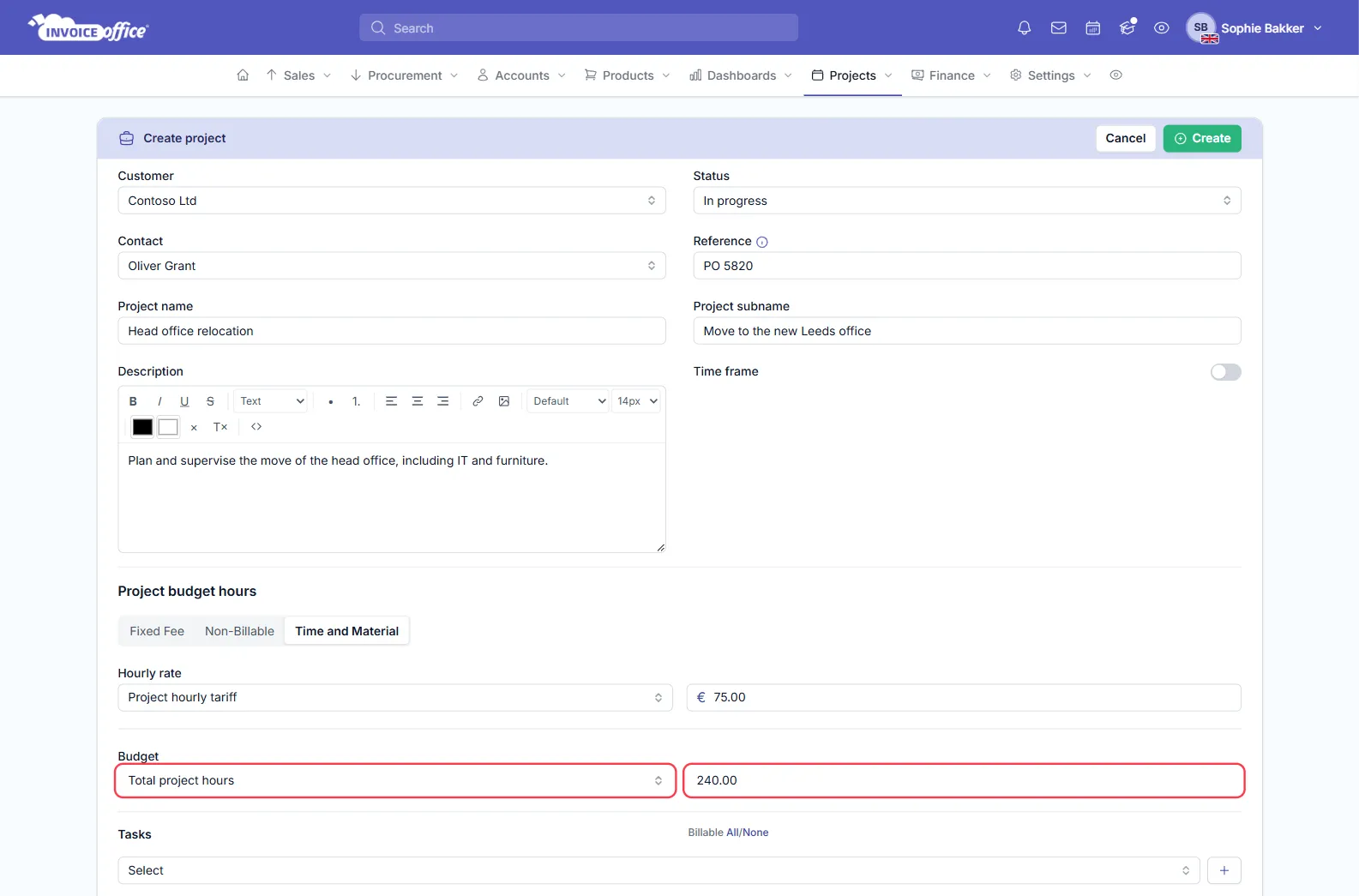1359x896 pixels.
Task: Clear text formatting with Tx icon
Action: pos(220,427)
